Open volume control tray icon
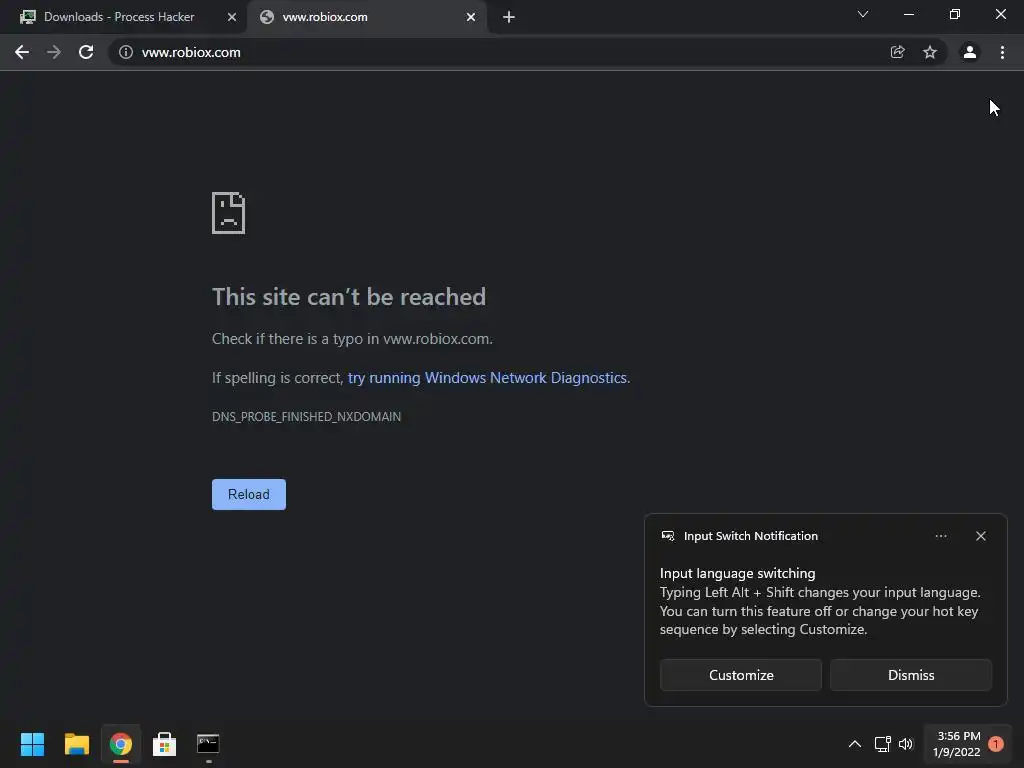Viewport: 1024px width, 768px height. pos(905,744)
